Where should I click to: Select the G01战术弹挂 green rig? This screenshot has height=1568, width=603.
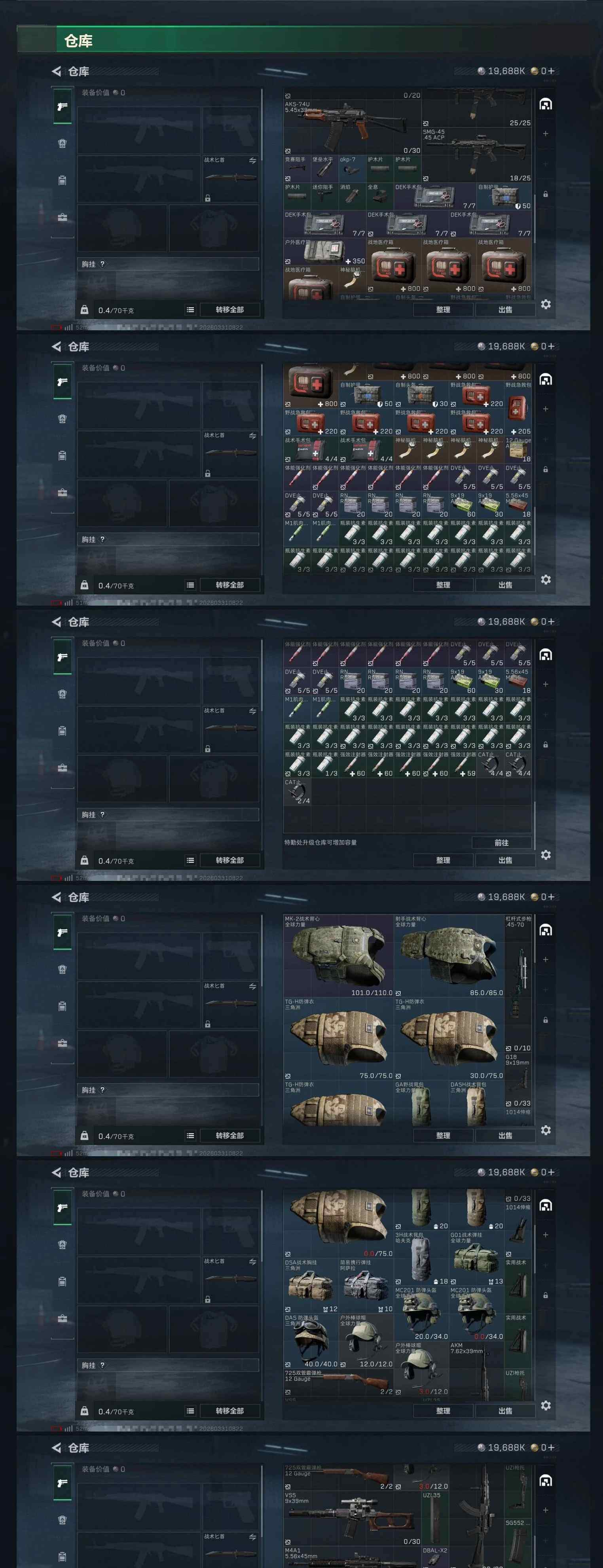pos(476,1258)
